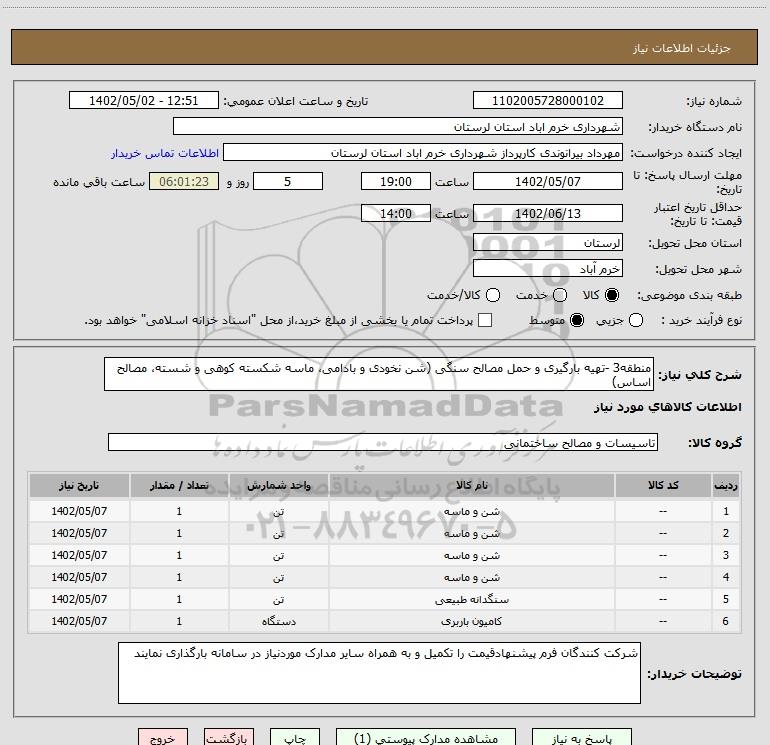Viewport: 770px width, 745px height.
Task: Click شن و ماسه in row 1
Action: (x=471, y=511)
